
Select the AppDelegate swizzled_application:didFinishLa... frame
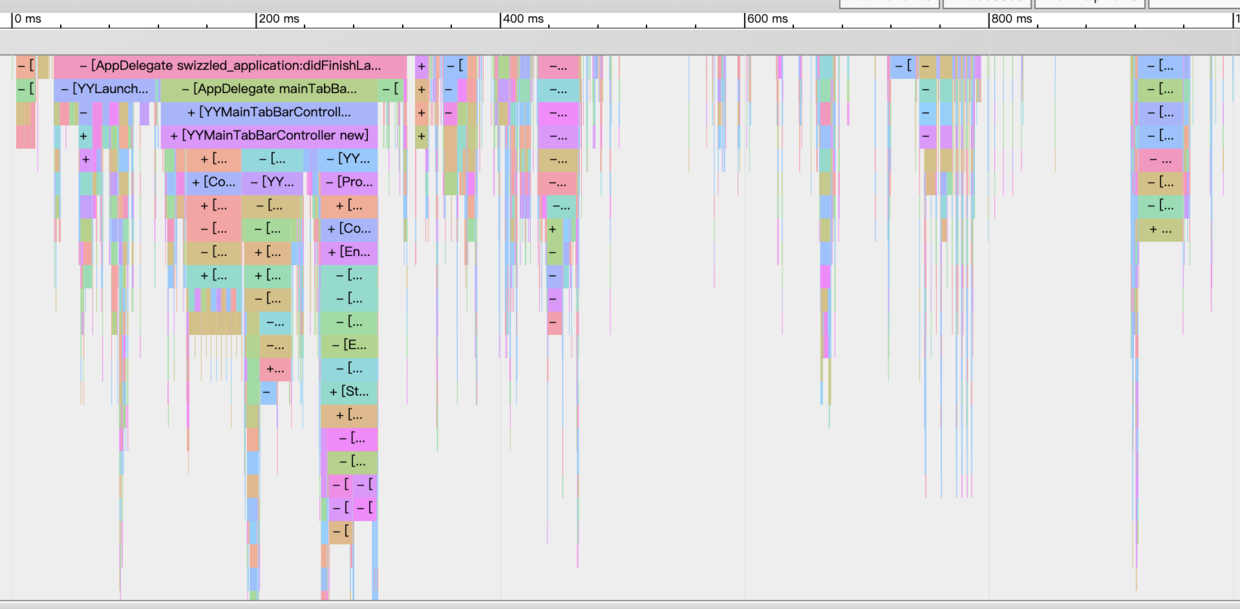tap(230, 66)
